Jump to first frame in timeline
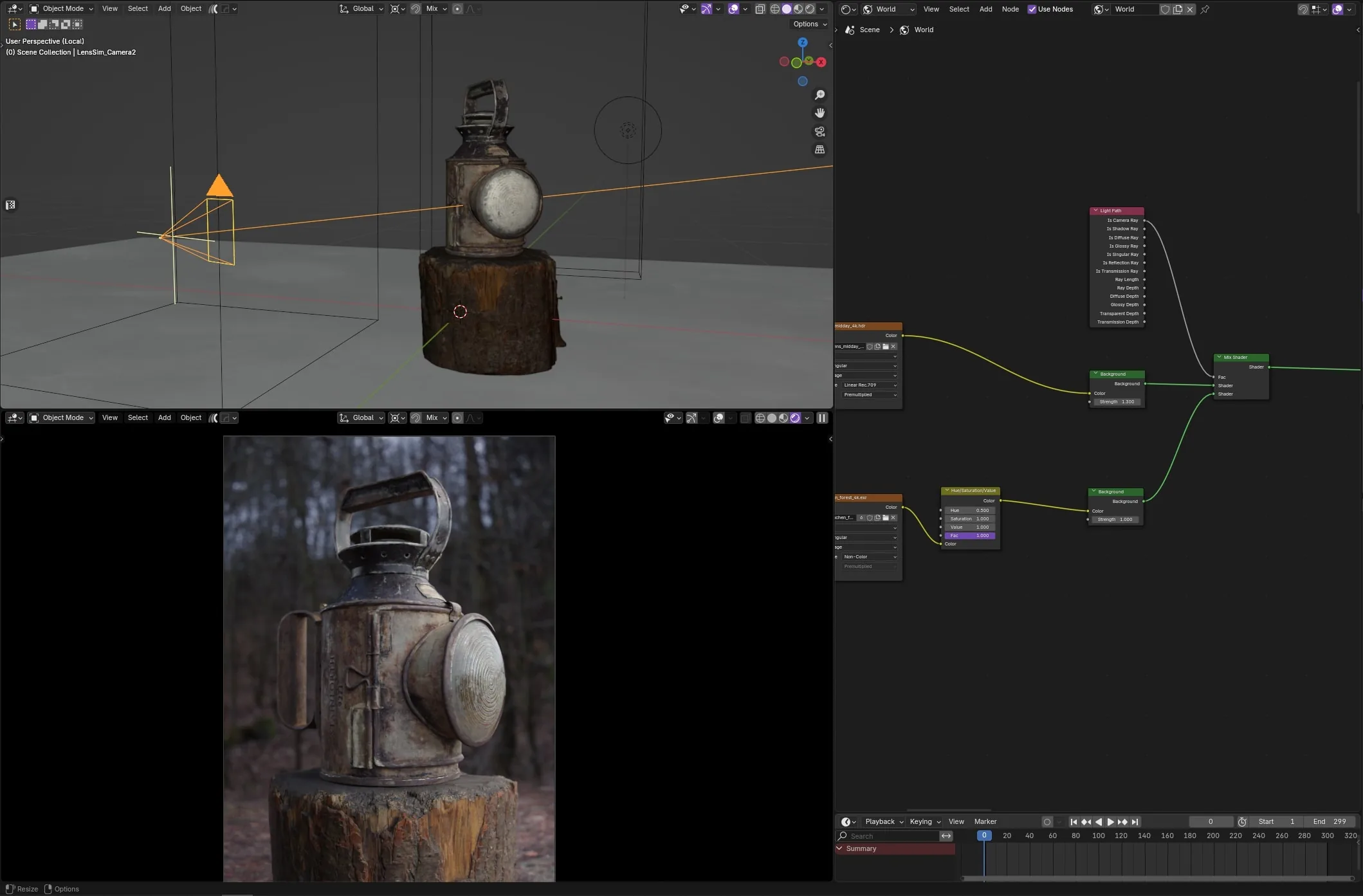Viewport: 1363px width, 896px height. click(1074, 821)
